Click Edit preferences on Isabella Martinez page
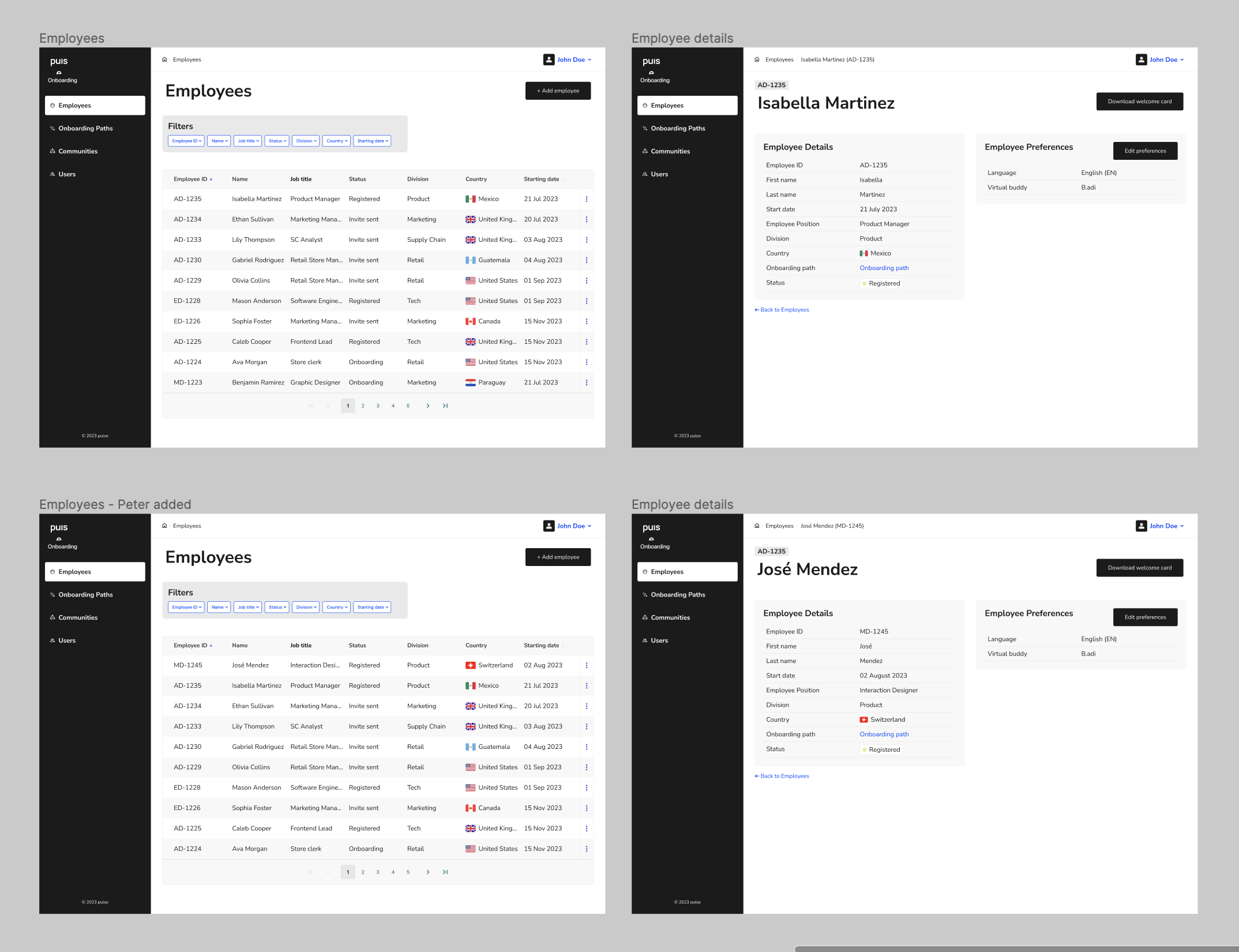 (1144, 151)
